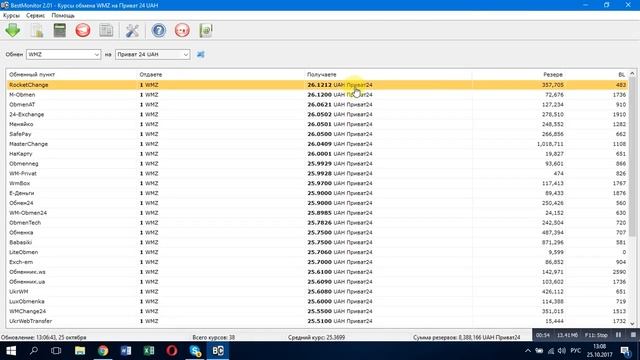The height and width of the screenshot is (360, 640).
Task: Select the WmBox row
Action: point(318,183)
